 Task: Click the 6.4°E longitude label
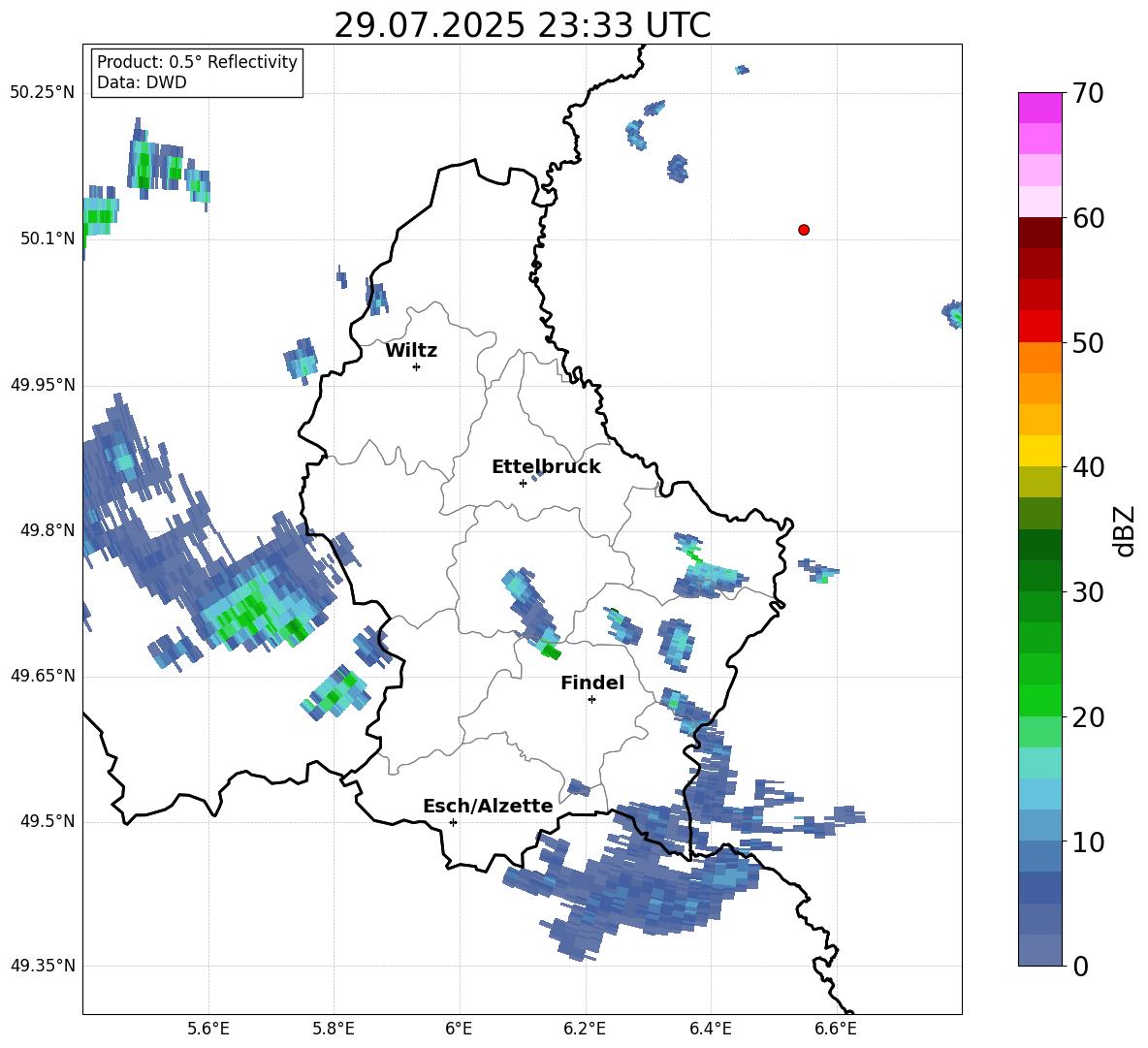click(x=710, y=1029)
